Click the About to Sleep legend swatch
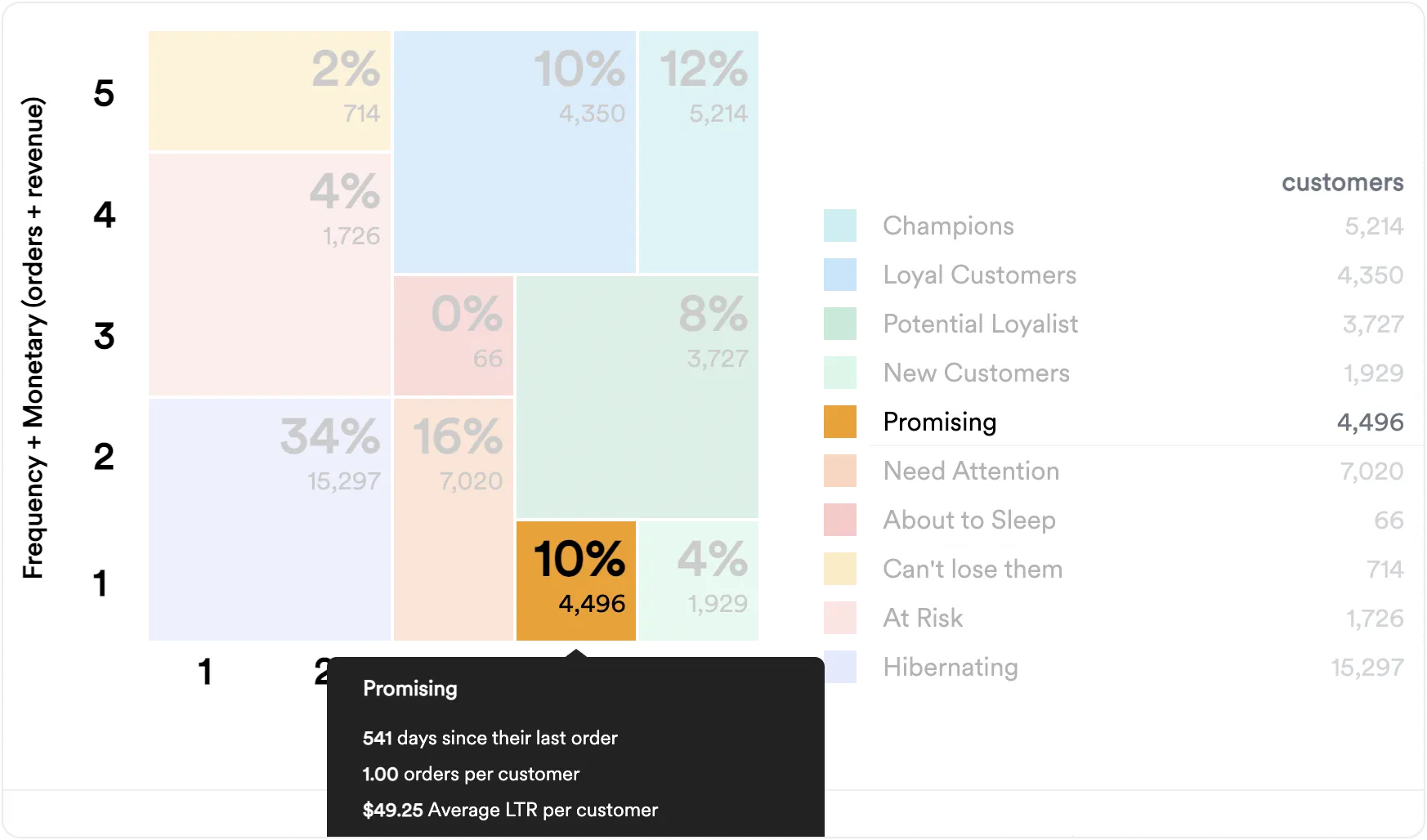 point(840,520)
